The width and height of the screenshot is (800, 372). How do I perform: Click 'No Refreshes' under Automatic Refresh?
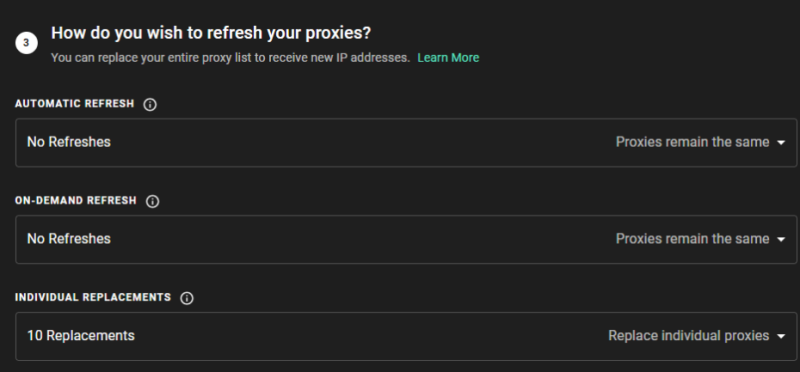[x=69, y=142]
